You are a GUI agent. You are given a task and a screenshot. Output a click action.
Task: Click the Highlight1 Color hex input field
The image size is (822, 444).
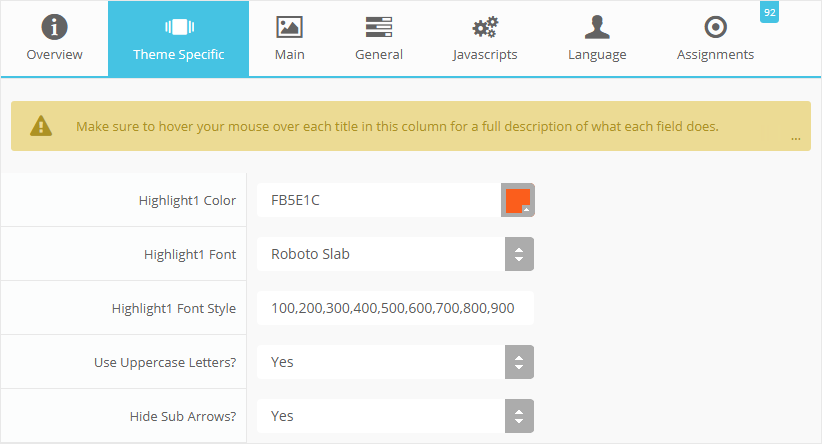coord(378,200)
